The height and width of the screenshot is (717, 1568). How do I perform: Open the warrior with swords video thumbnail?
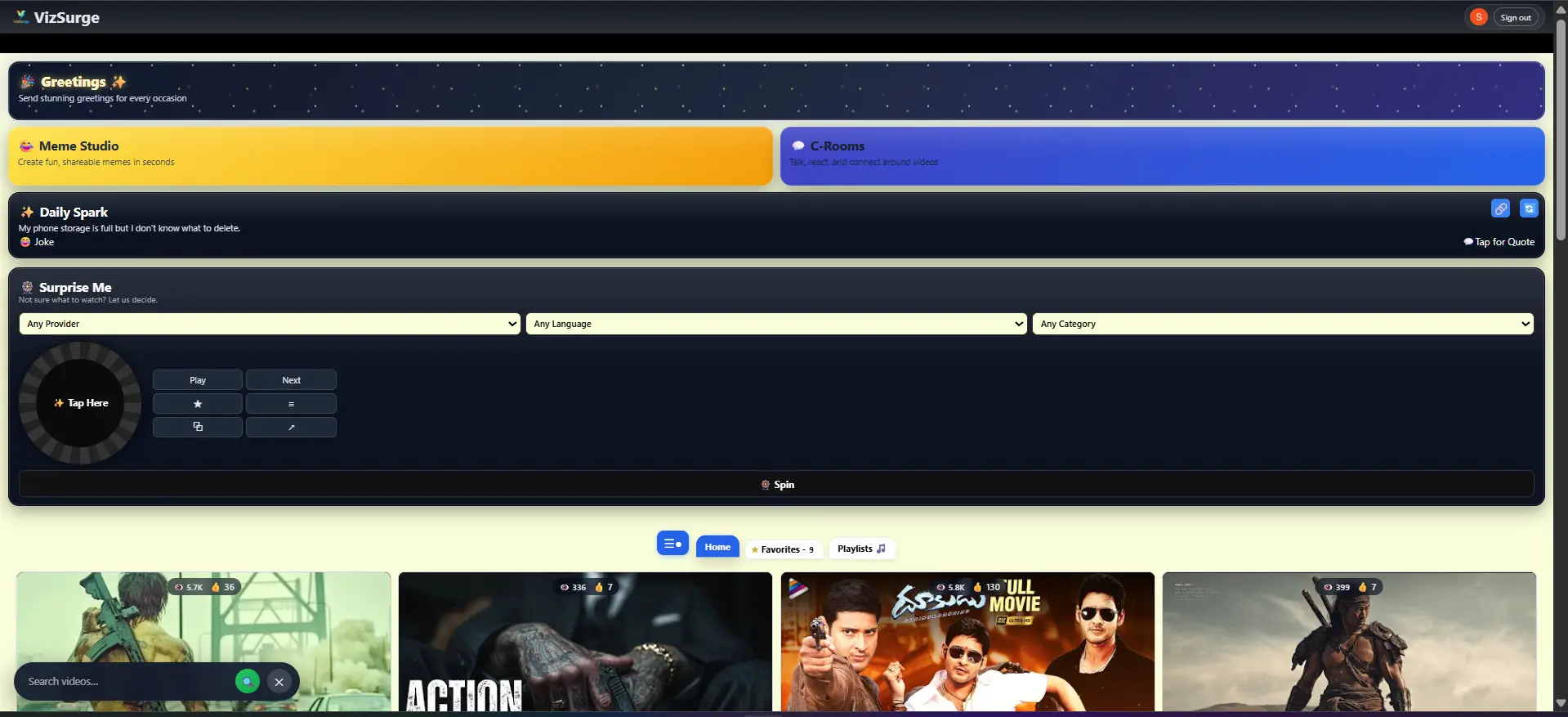click(1349, 642)
